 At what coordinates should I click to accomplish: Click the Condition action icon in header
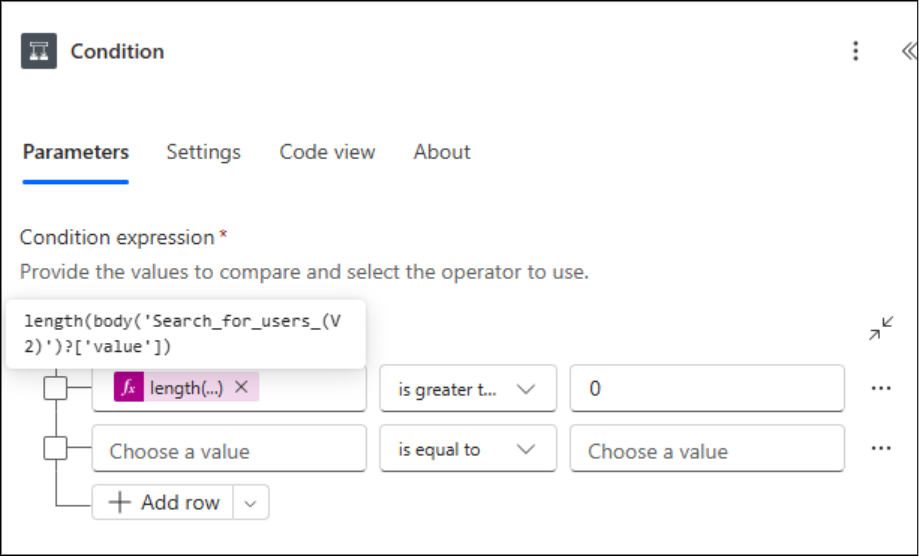coord(38,51)
